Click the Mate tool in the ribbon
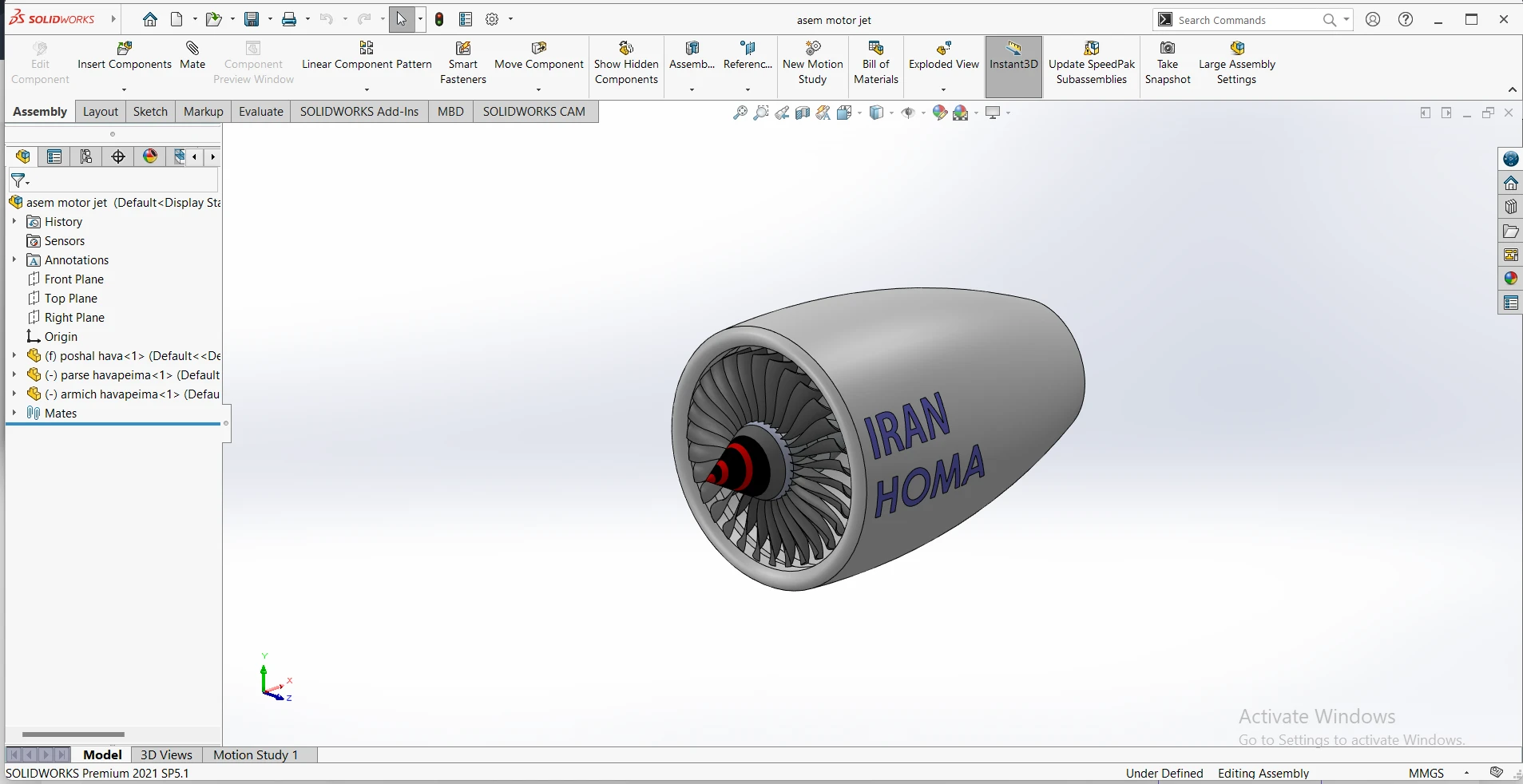This screenshot has width=1523, height=784. tap(192, 56)
